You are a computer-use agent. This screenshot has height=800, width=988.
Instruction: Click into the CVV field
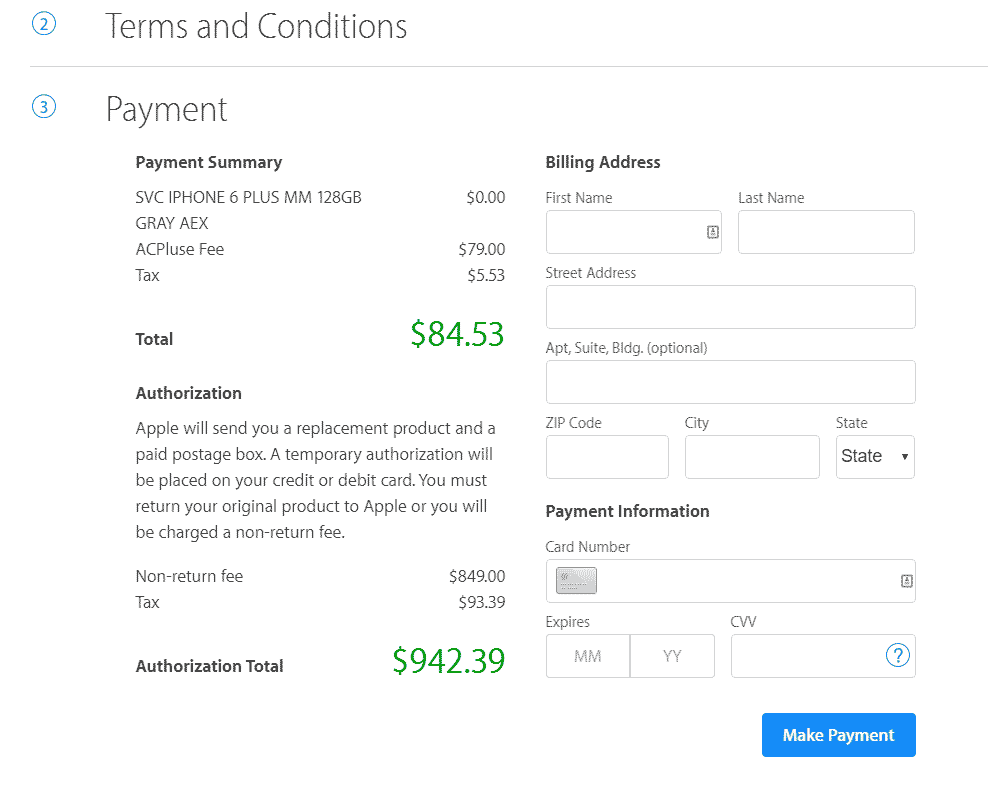[x=805, y=656]
